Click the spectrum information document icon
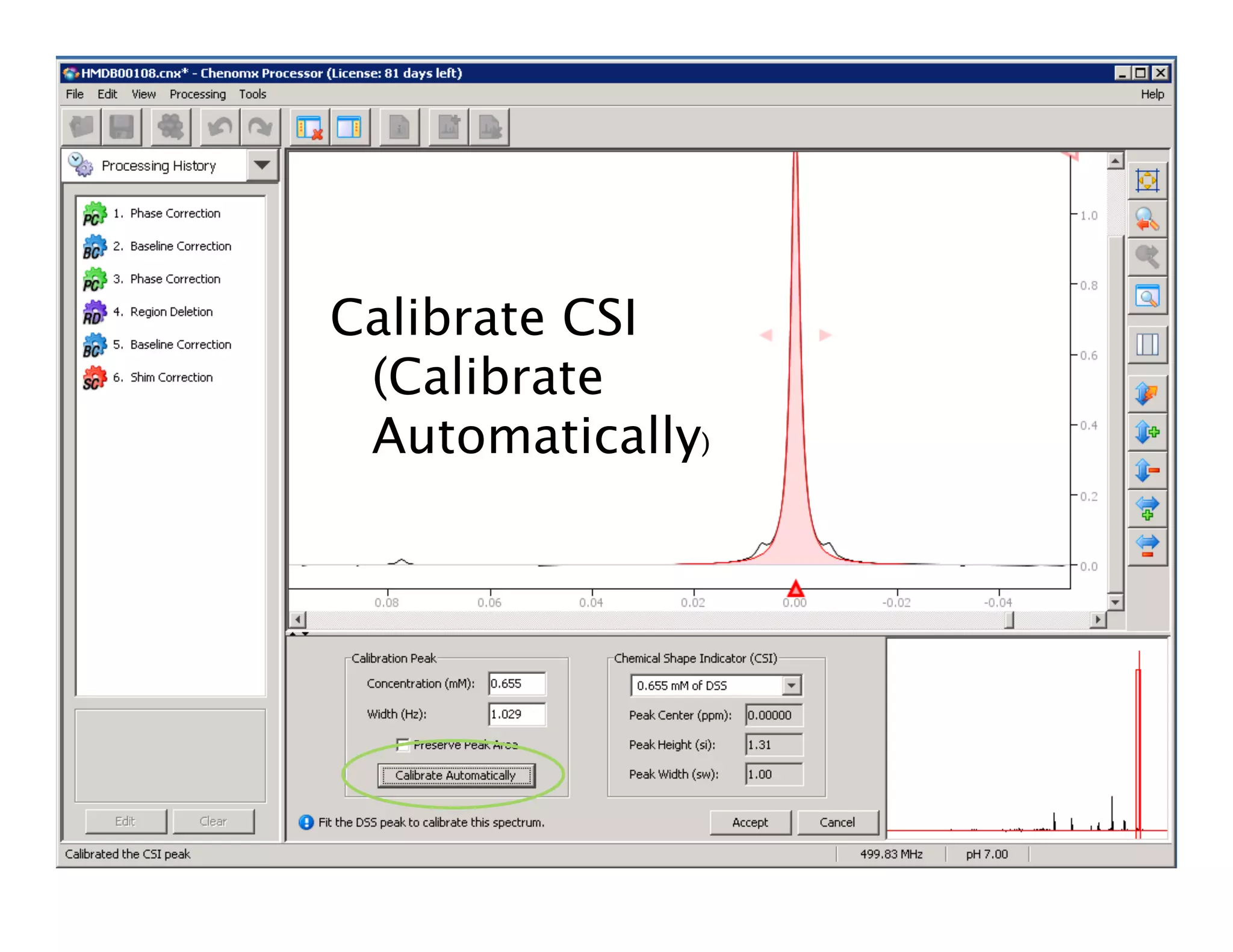This screenshot has width=1233, height=952. [399, 127]
